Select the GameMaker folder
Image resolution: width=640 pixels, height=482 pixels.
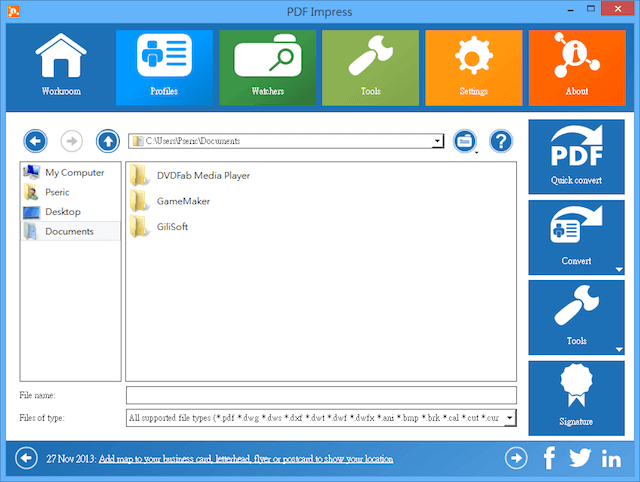(x=170, y=201)
